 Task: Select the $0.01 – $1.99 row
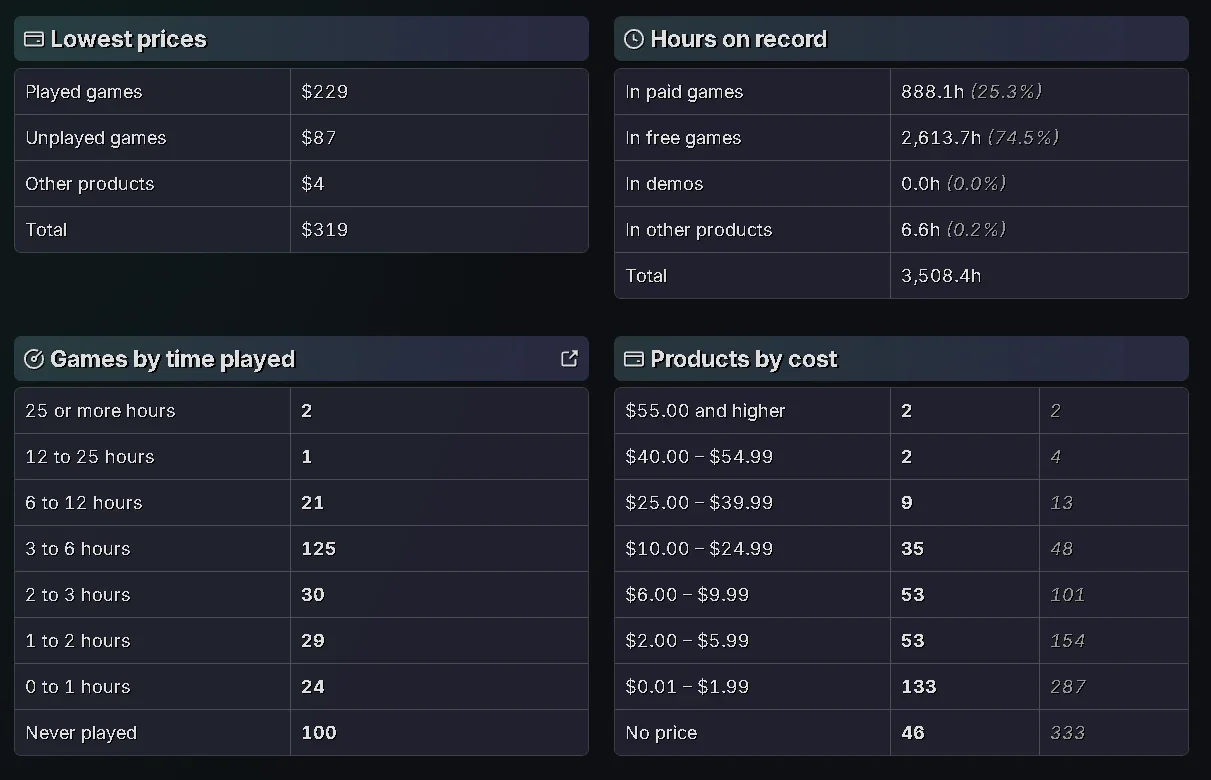click(x=901, y=687)
